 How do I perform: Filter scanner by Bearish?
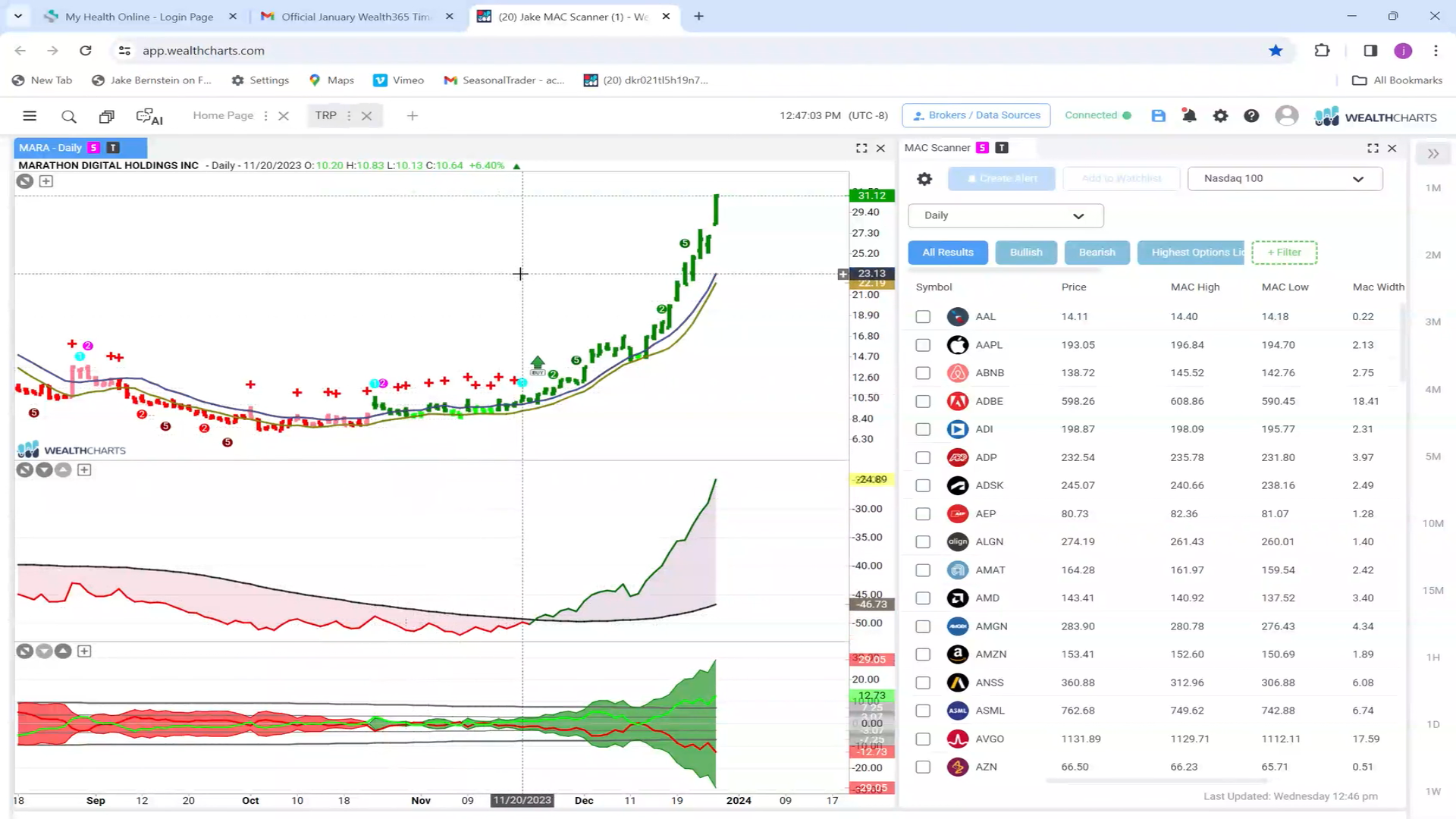[x=1097, y=253]
